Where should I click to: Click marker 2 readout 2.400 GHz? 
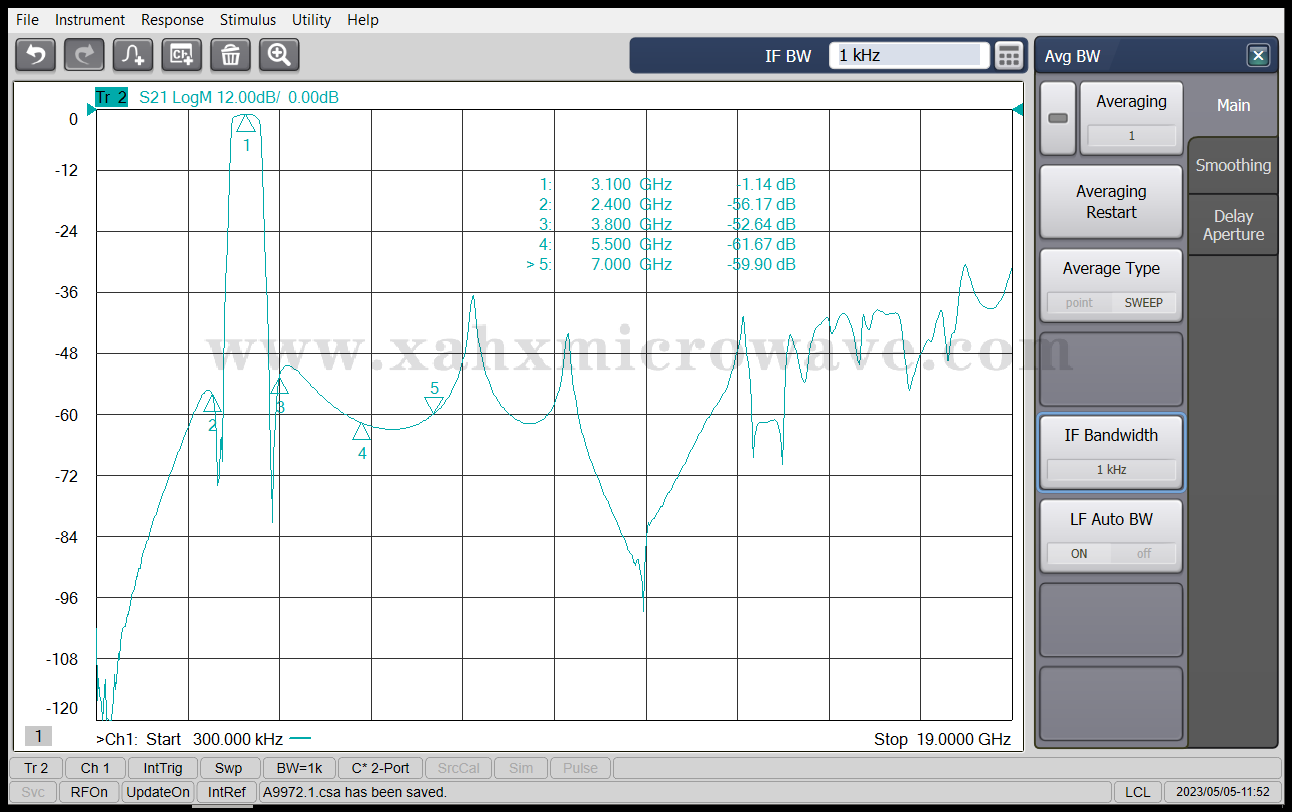coord(631,204)
